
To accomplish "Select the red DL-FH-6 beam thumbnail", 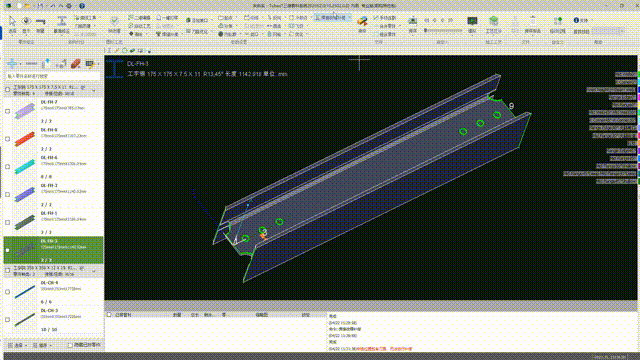I will [x=25, y=139].
